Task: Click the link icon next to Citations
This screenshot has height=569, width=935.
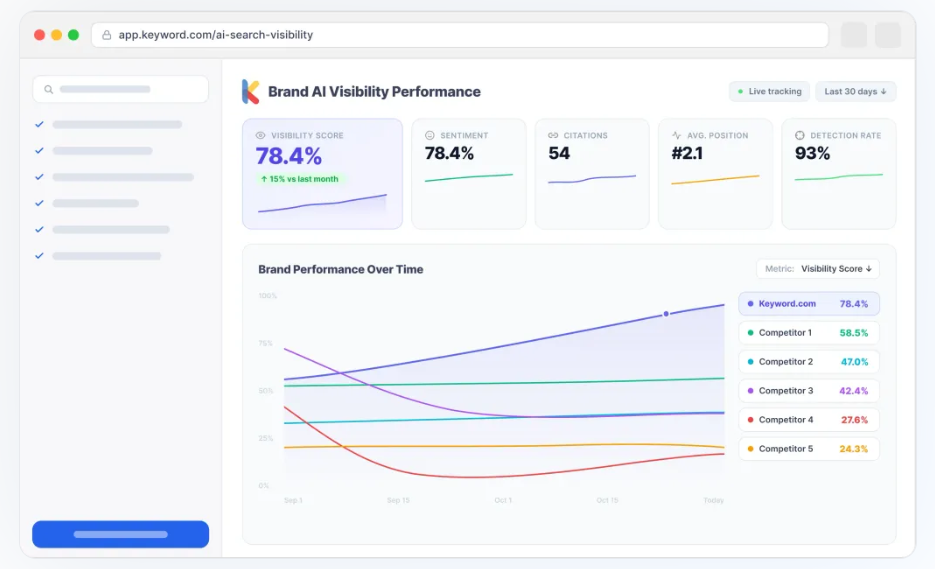Action: [553, 135]
